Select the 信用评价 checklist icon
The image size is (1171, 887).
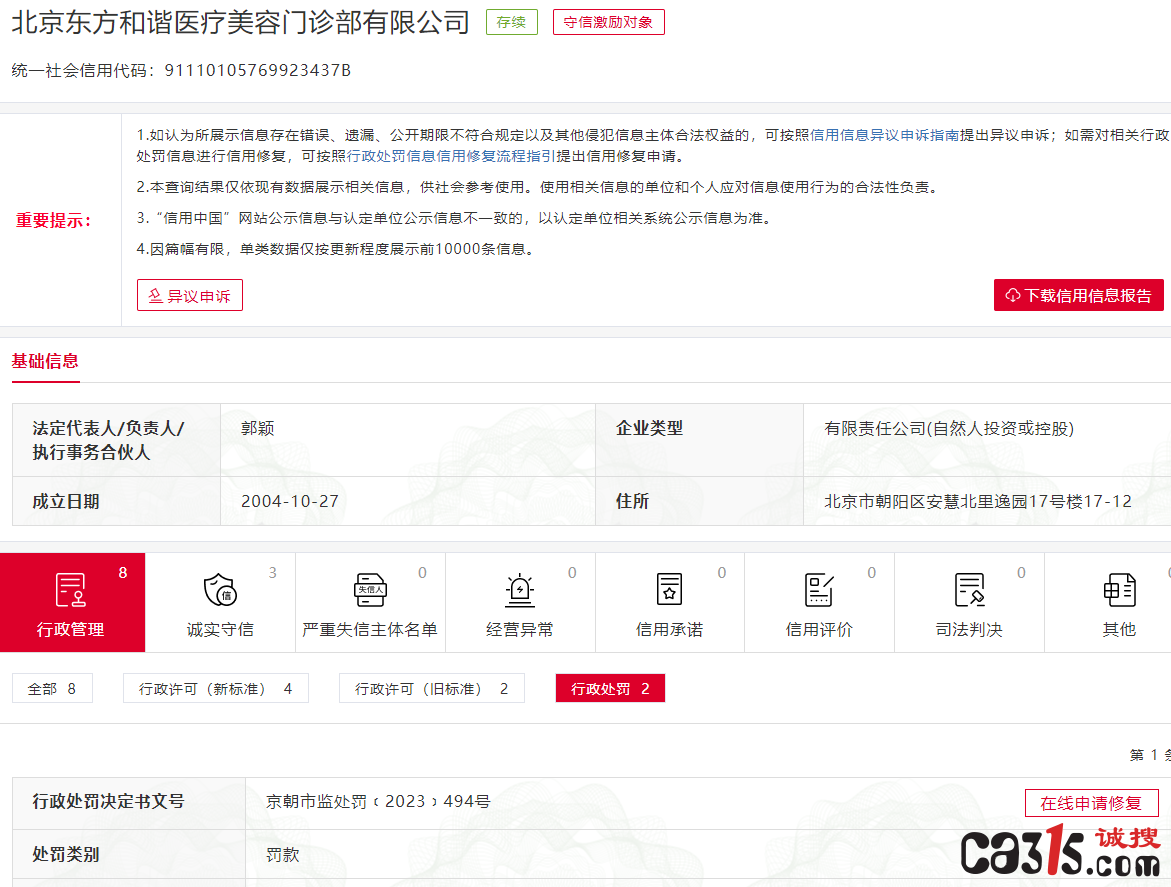click(x=819, y=590)
